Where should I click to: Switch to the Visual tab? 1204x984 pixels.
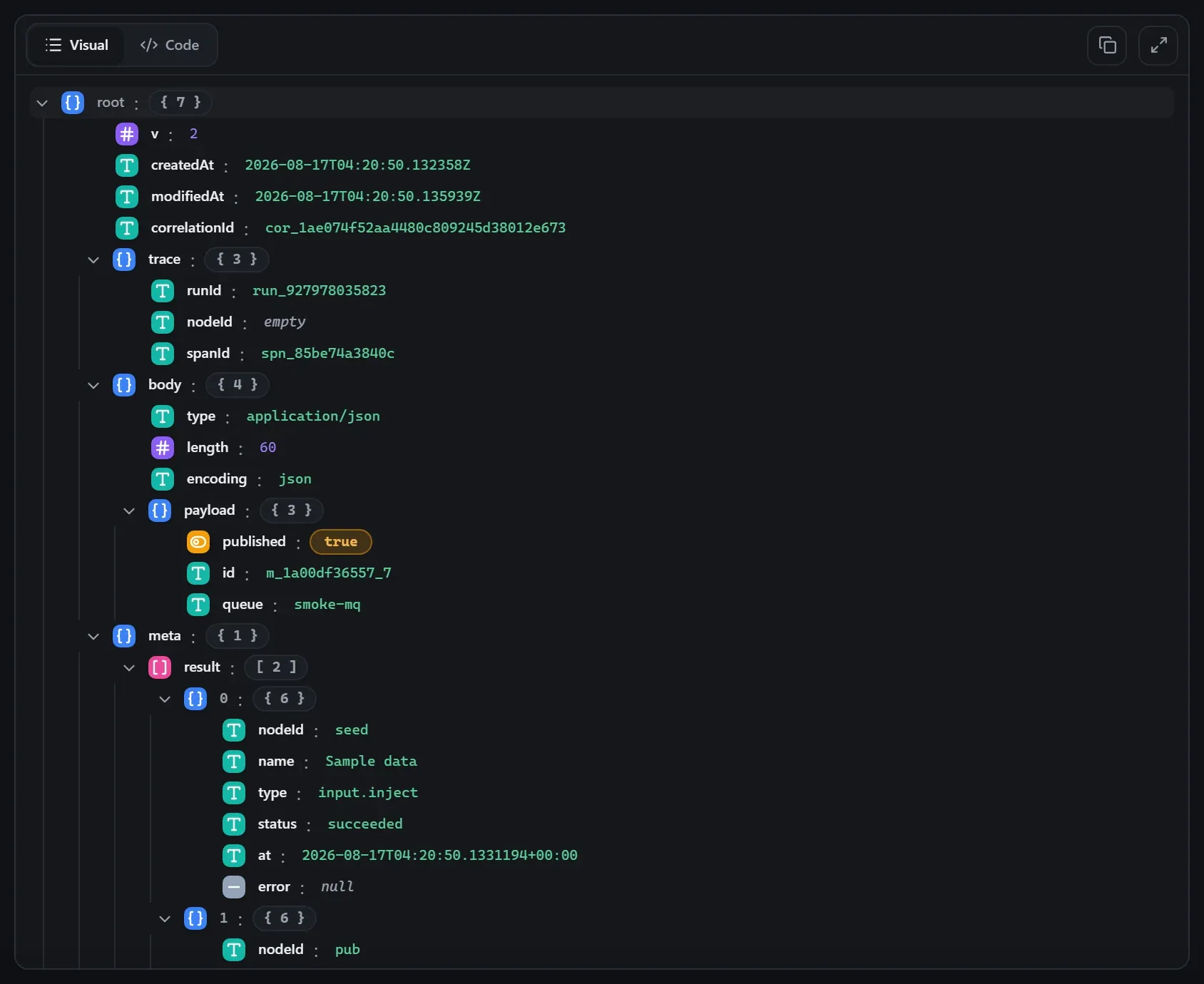[x=76, y=45]
